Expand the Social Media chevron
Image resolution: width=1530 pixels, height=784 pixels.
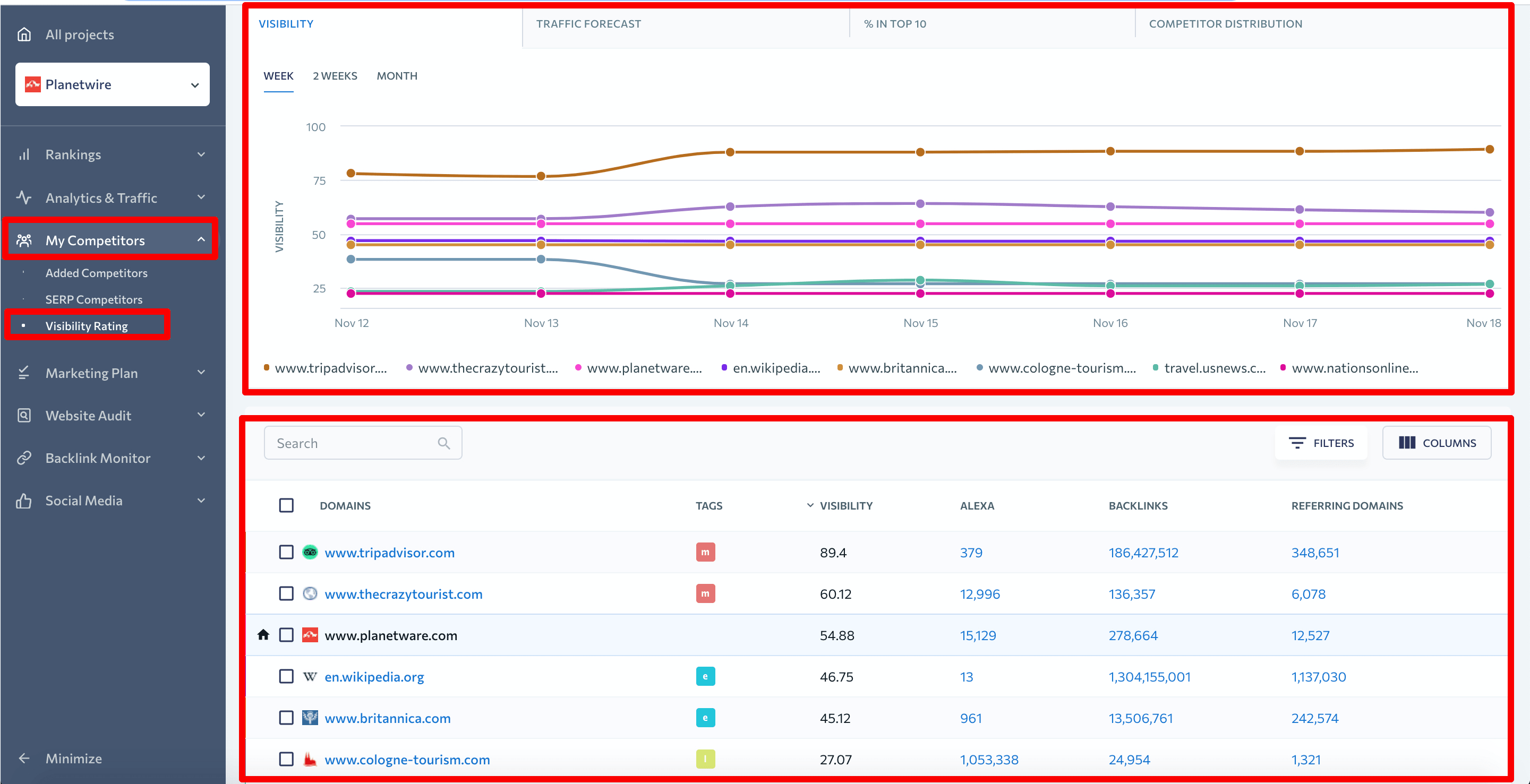point(201,501)
